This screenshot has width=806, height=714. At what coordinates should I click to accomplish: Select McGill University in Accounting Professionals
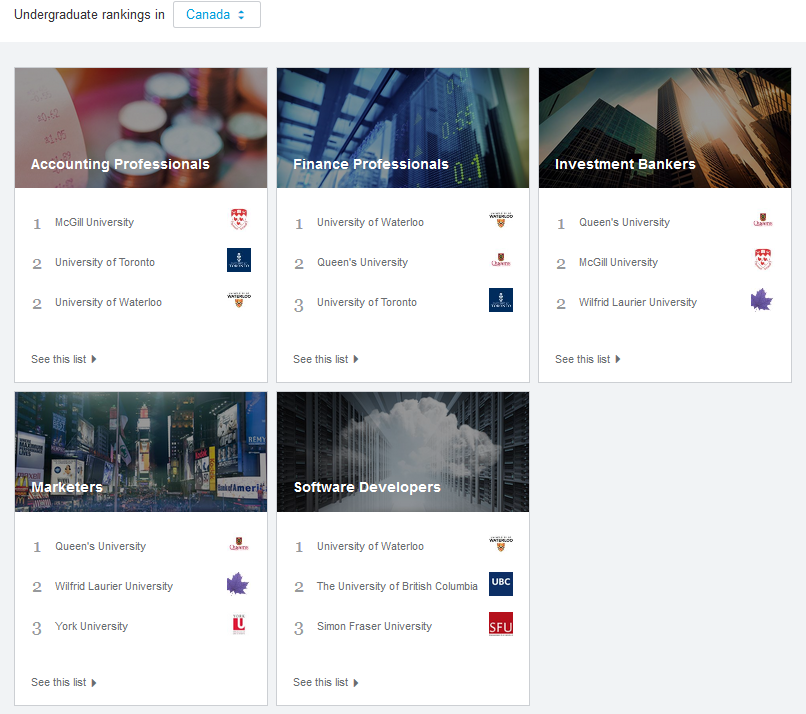95,222
